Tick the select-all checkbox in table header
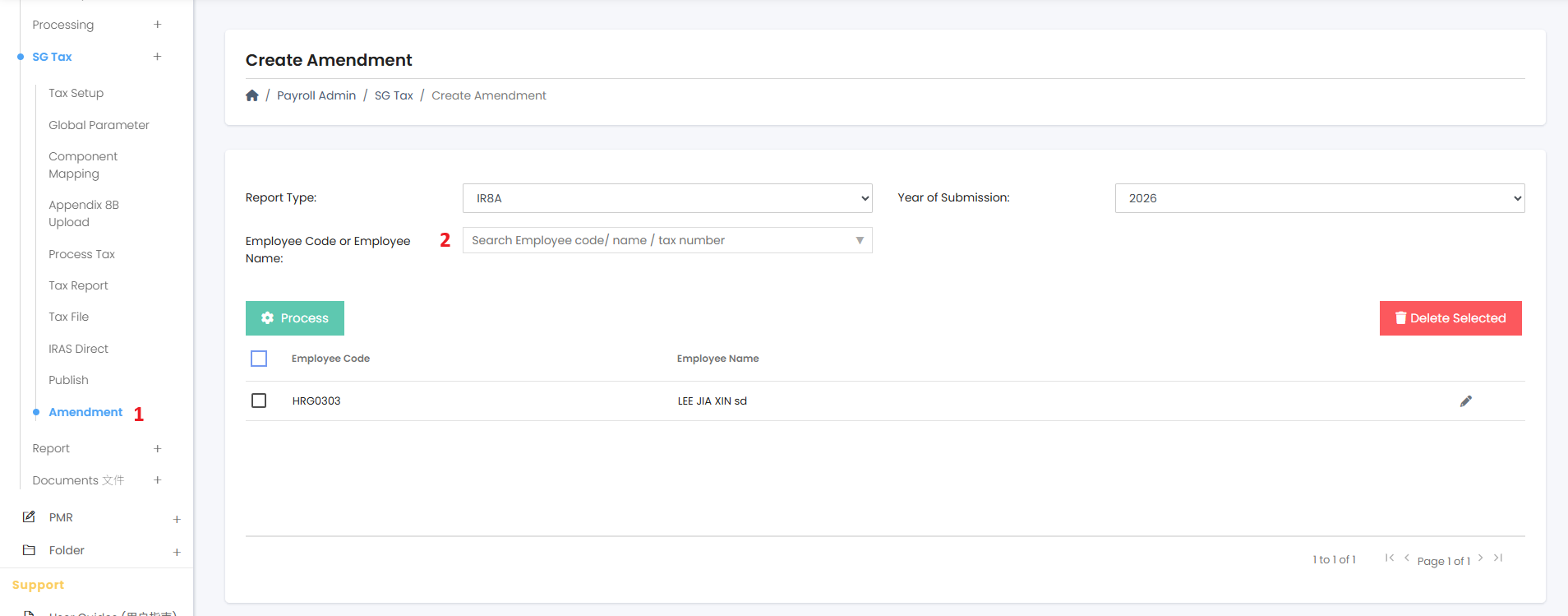The height and width of the screenshot is (616, 1568). click(x=259, y=359)
